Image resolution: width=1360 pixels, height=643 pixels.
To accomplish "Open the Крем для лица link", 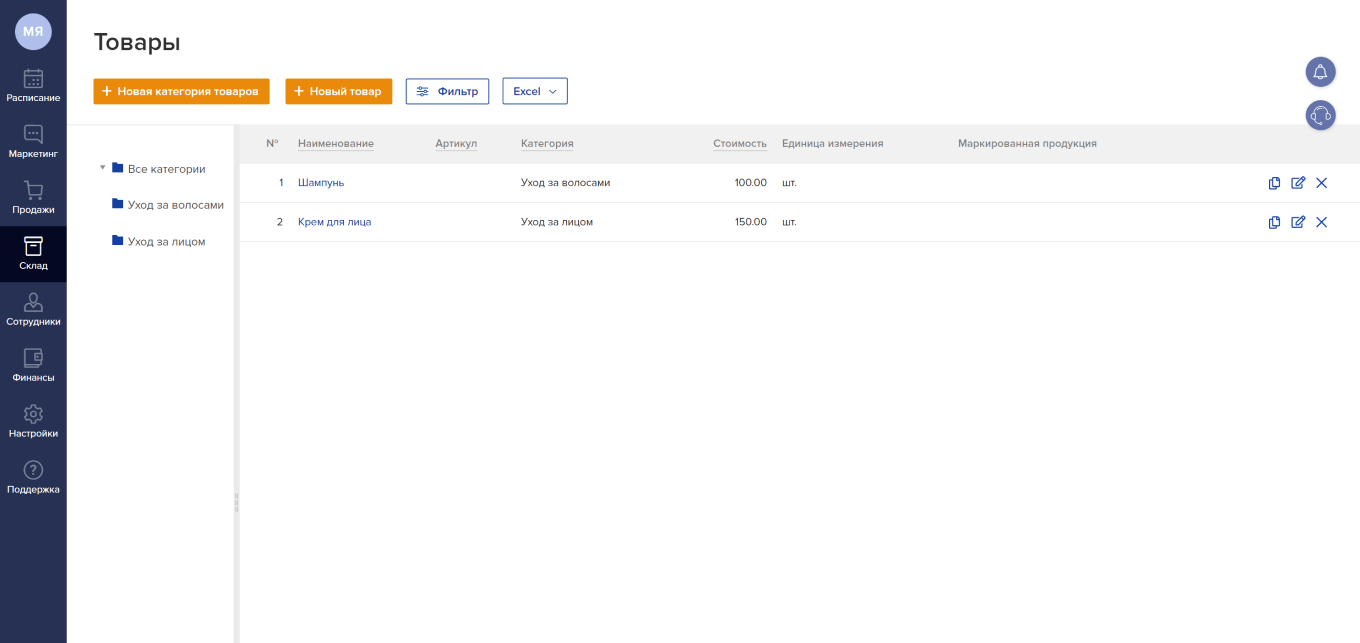I will pyautogui.click(x=334, y=222).
